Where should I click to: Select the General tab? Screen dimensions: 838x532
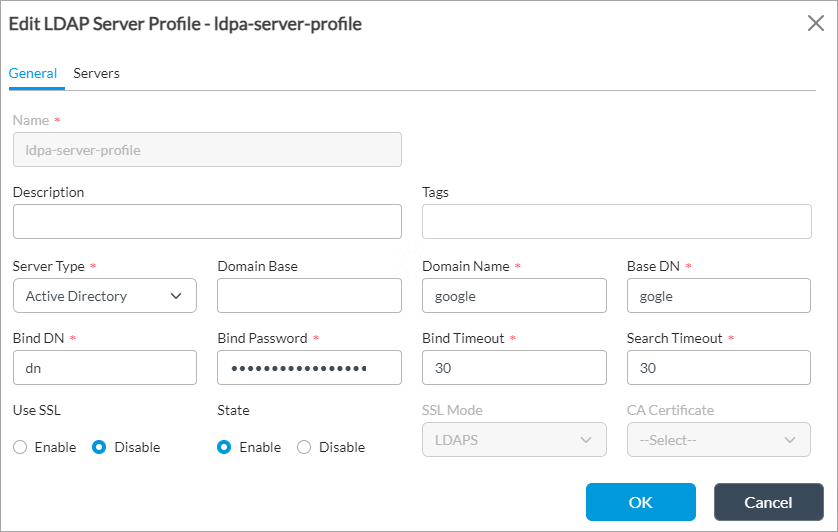[32, 73]
